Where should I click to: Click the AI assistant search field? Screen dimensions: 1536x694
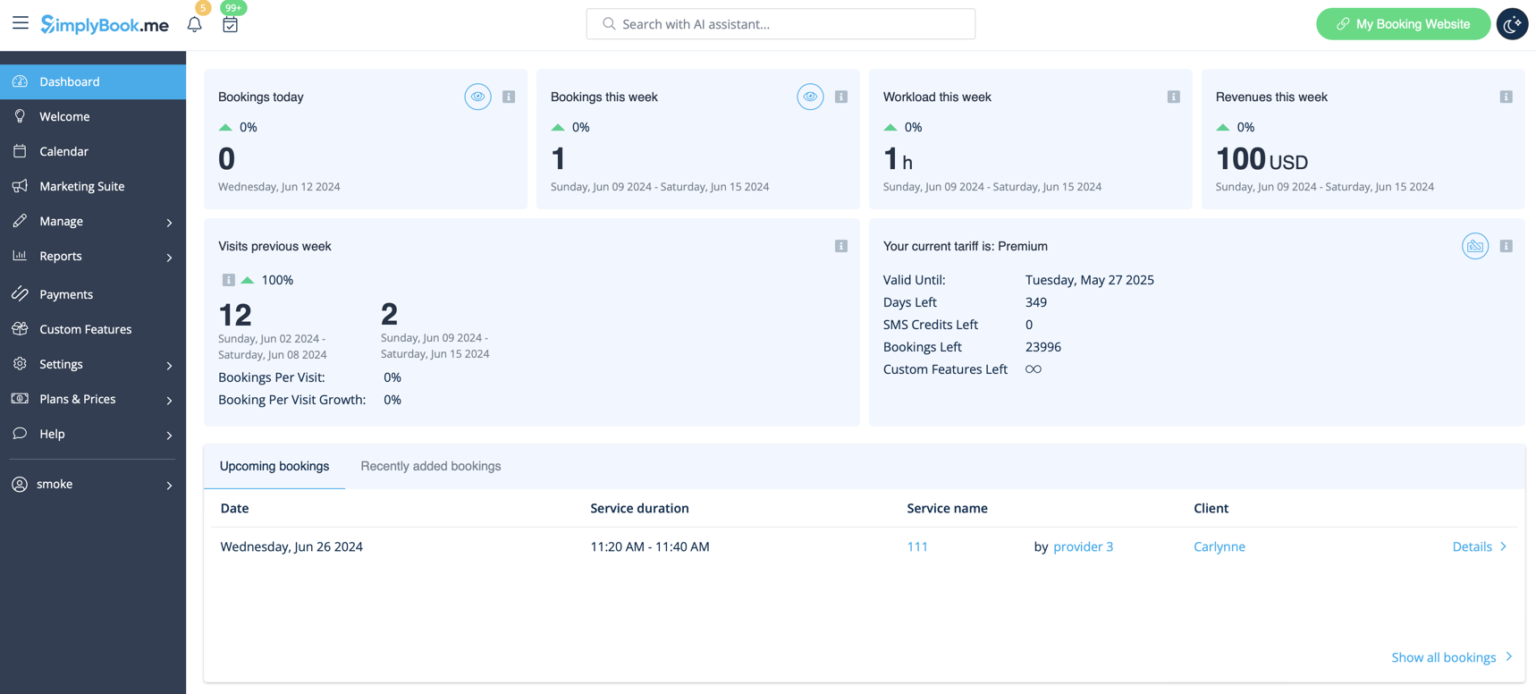pos(780,23)
